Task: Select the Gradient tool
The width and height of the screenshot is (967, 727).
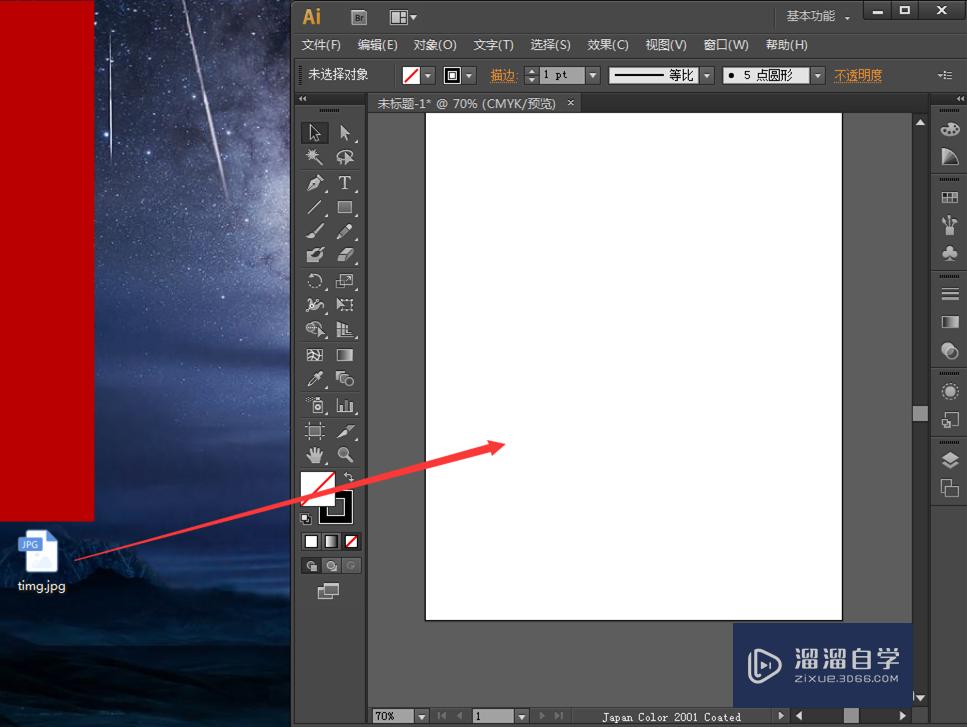Action: pyautogui.click(x=345, y=355)
